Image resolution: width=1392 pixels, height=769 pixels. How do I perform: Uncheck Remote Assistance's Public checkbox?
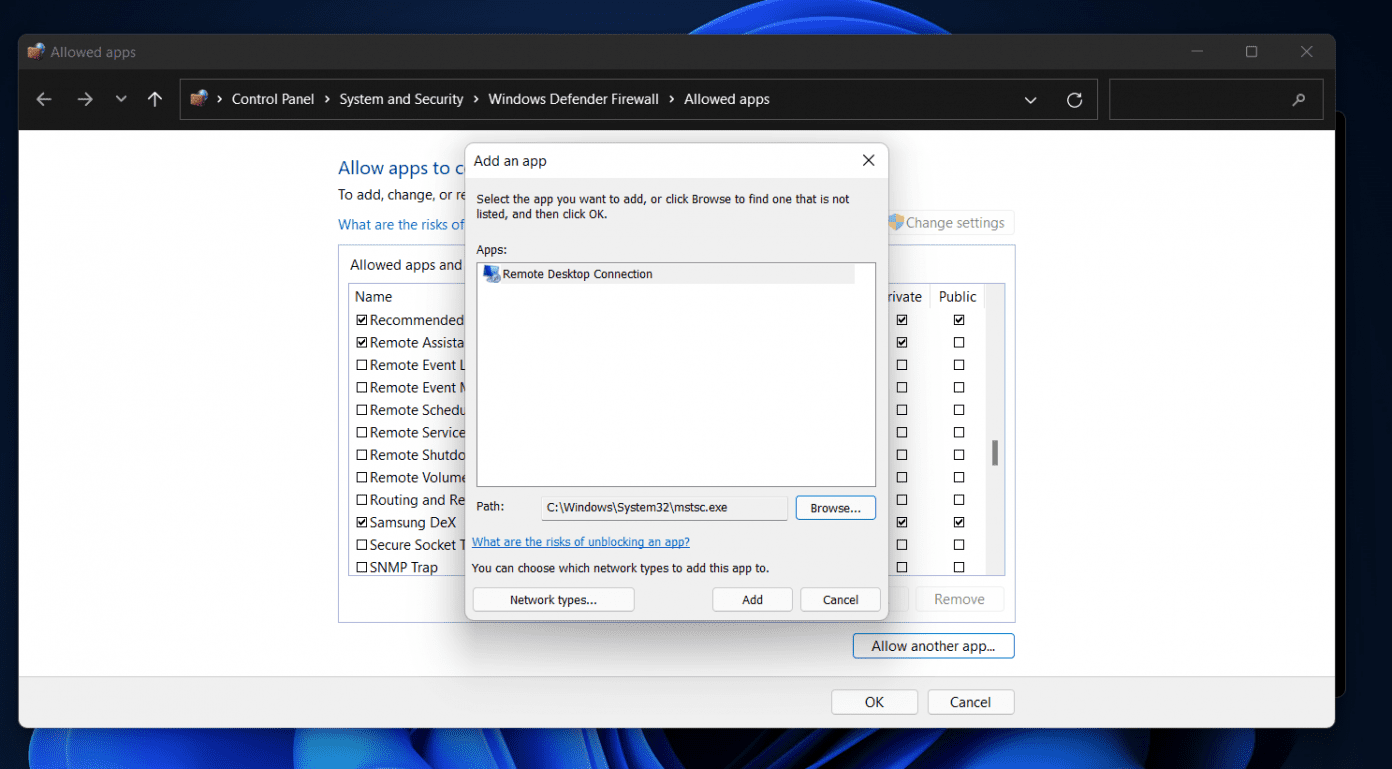click(x=958, y=342)
